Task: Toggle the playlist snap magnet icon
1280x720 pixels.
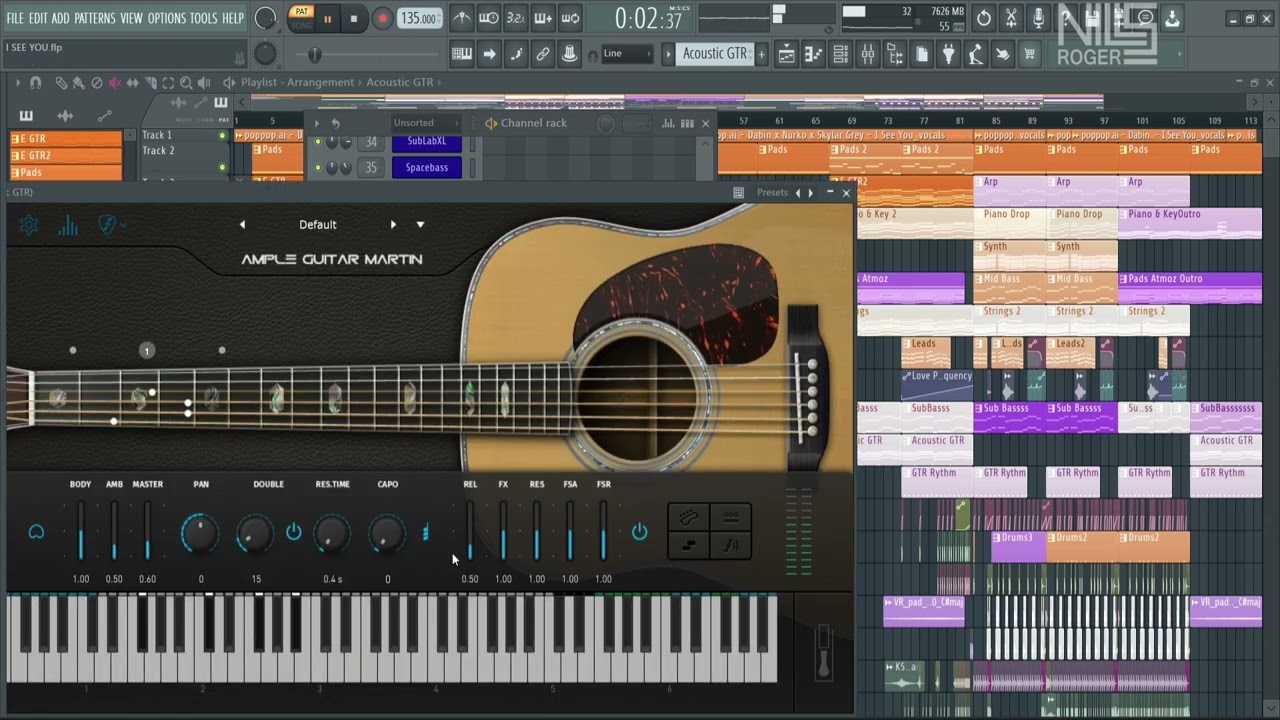Action: point(36,83)
